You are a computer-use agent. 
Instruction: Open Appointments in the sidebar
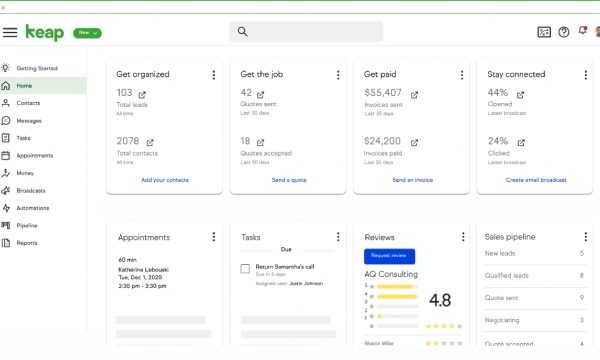point(34,155)
